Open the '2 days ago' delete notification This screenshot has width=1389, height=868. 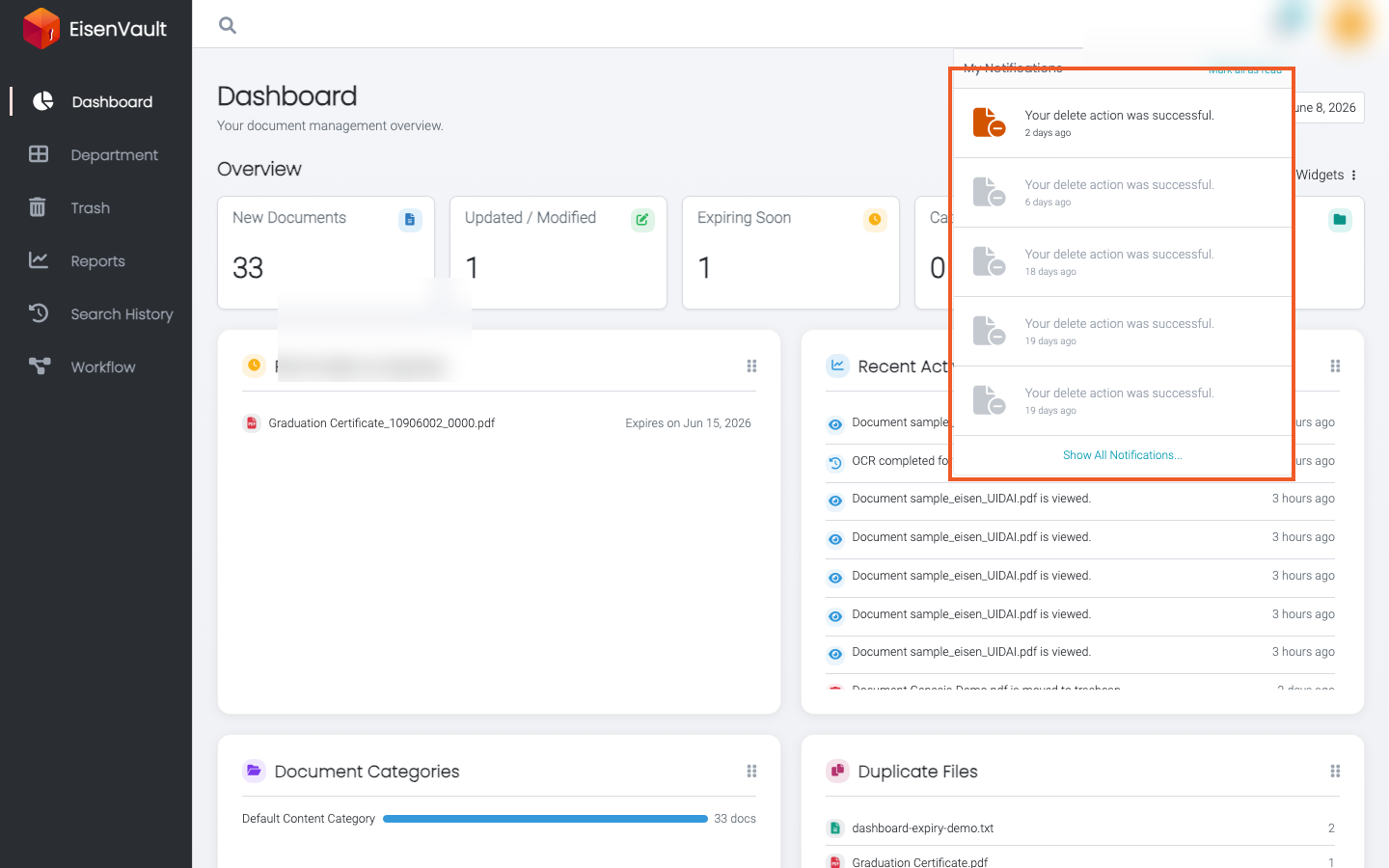1122,123
